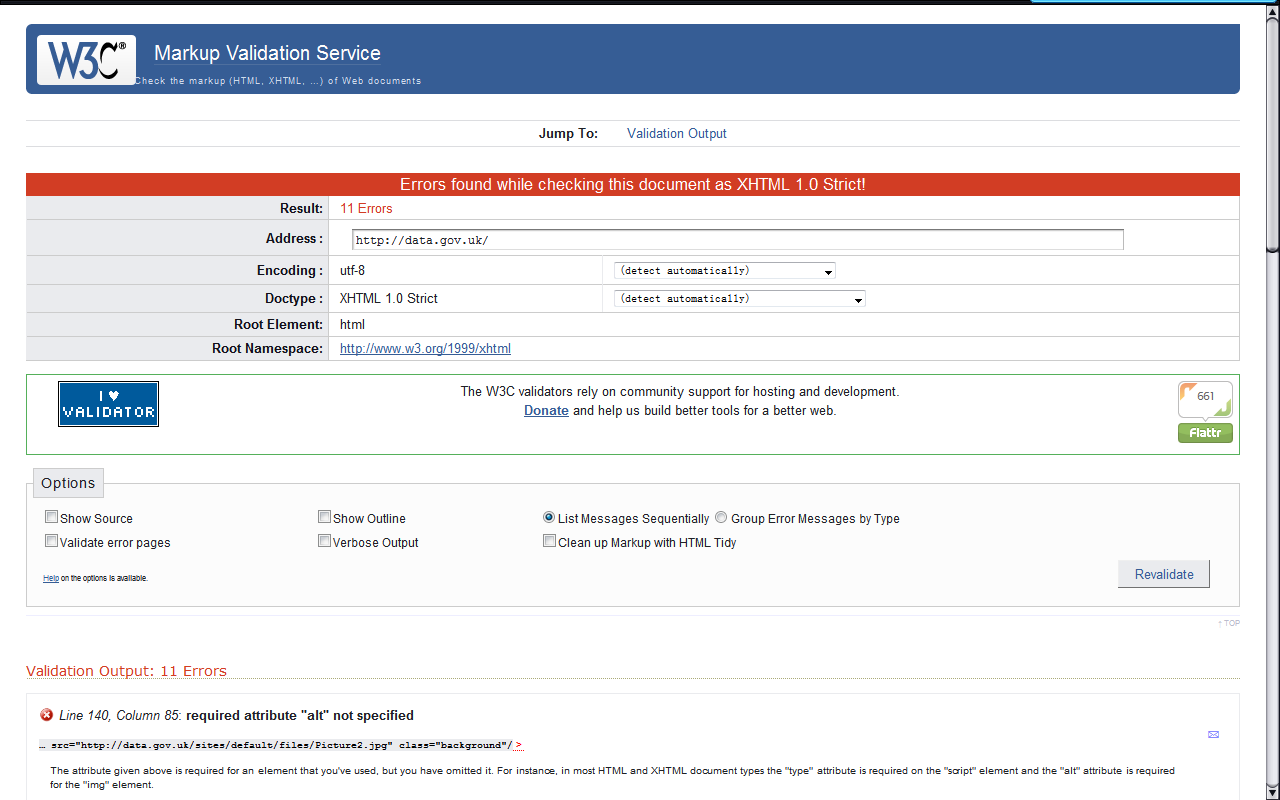Screen dimensions: 1280x800
Task: Click the I love Validator badge
Action: coord(108,404)
